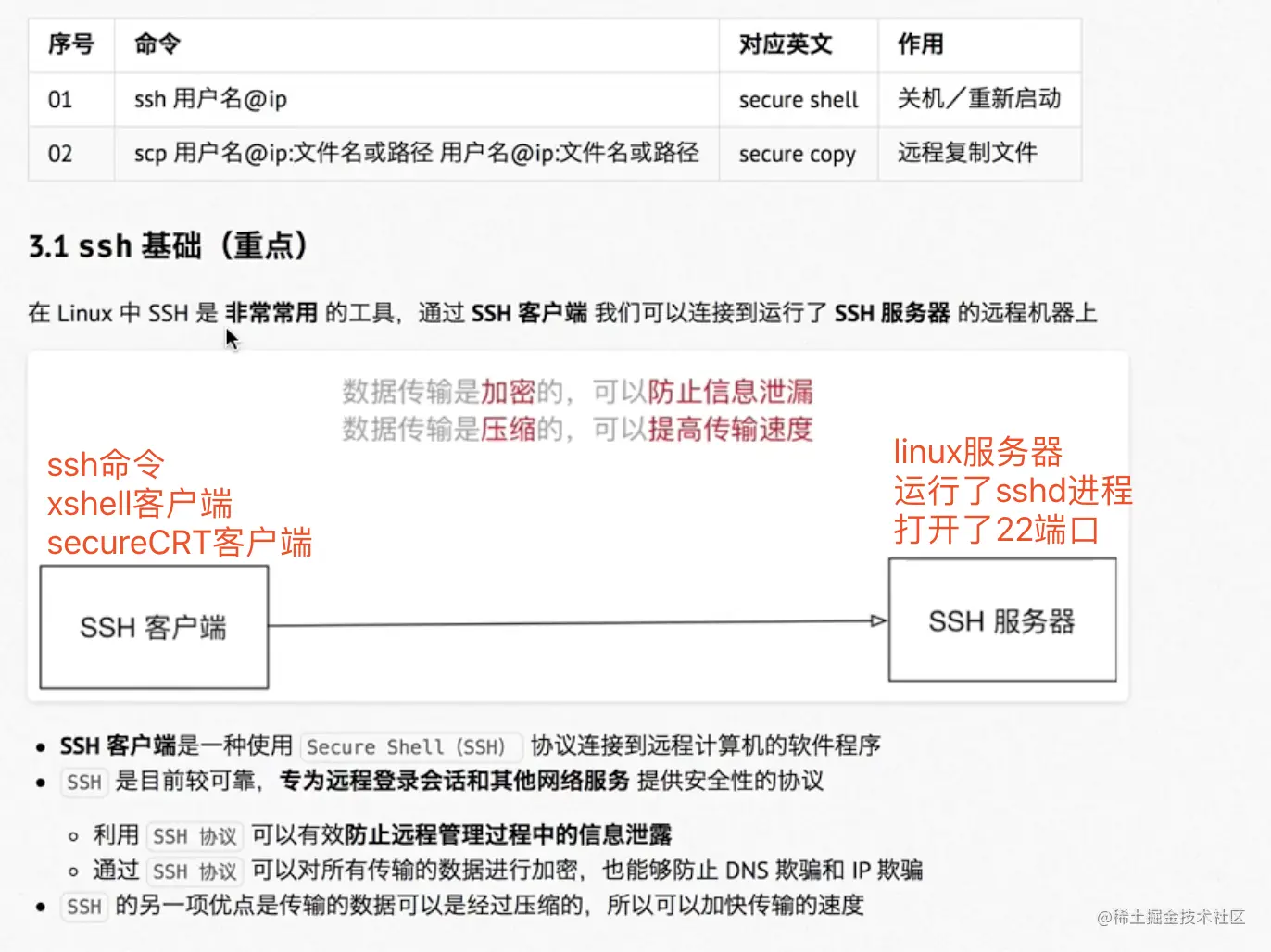
Task: Click the '作用' table header cell
Action: (x=979, y=44)
